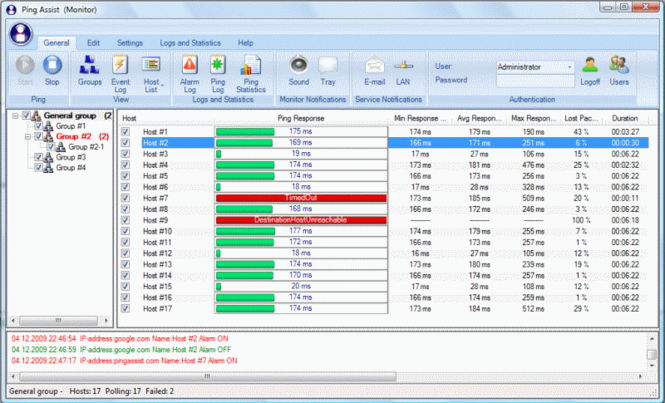
Task: Open the Alarm Log
Action: [x=190, y=65]
